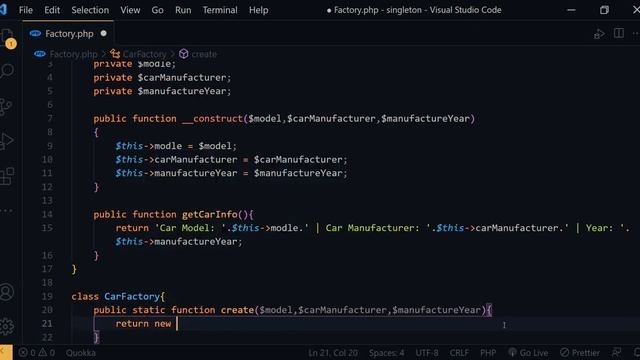640x360 pixels.
Task: Change end of line sequence CRLF
Action: [459, 353]
